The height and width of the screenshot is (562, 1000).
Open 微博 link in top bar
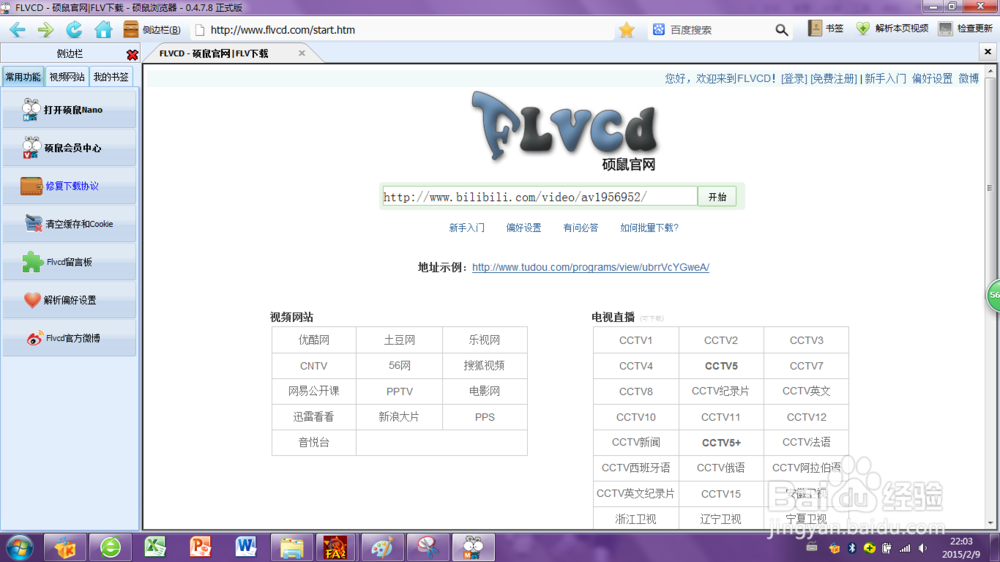coord(969,78)
